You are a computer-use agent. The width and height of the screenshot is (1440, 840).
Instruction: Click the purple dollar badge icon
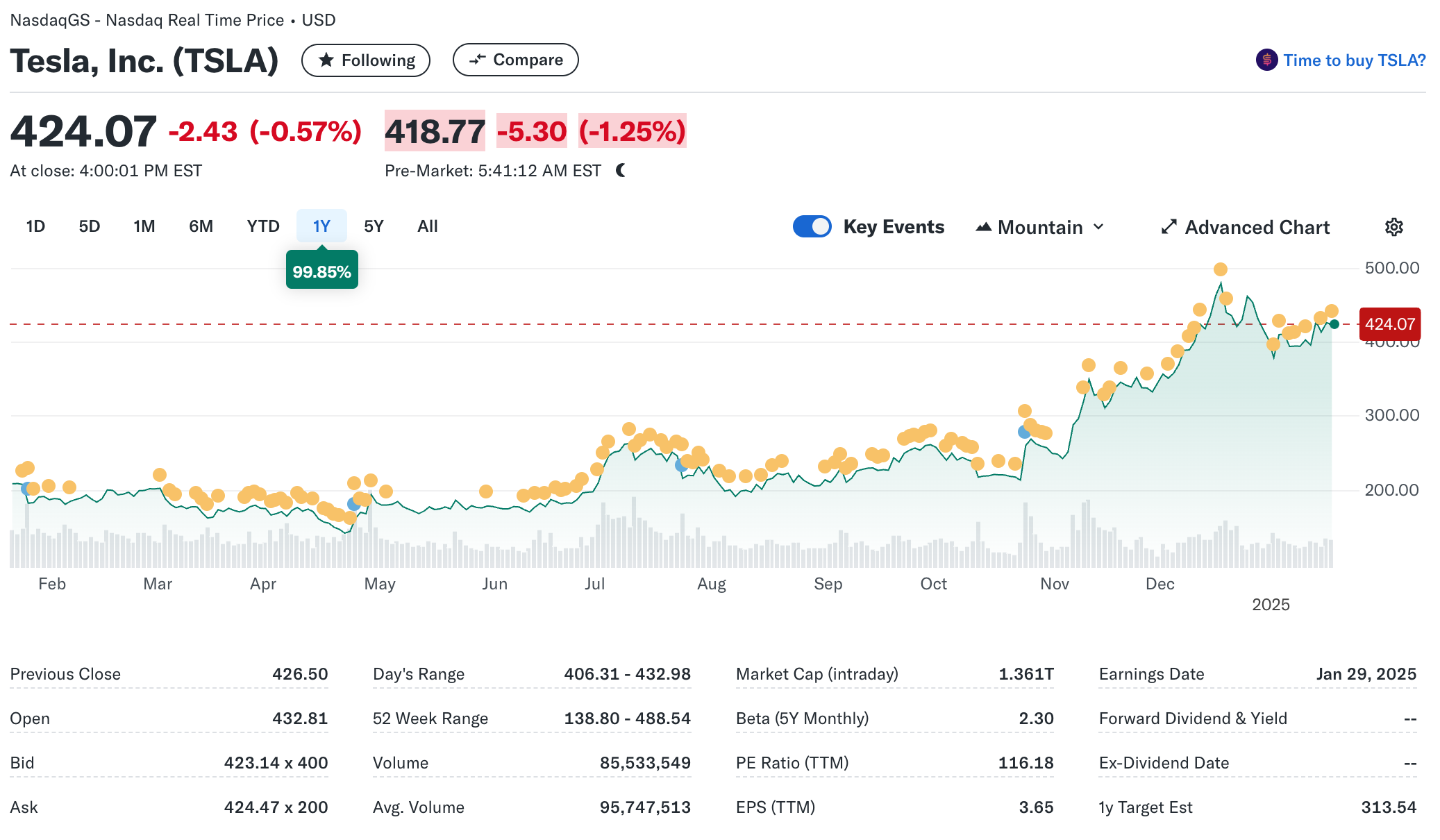(x=1266, y=60)
